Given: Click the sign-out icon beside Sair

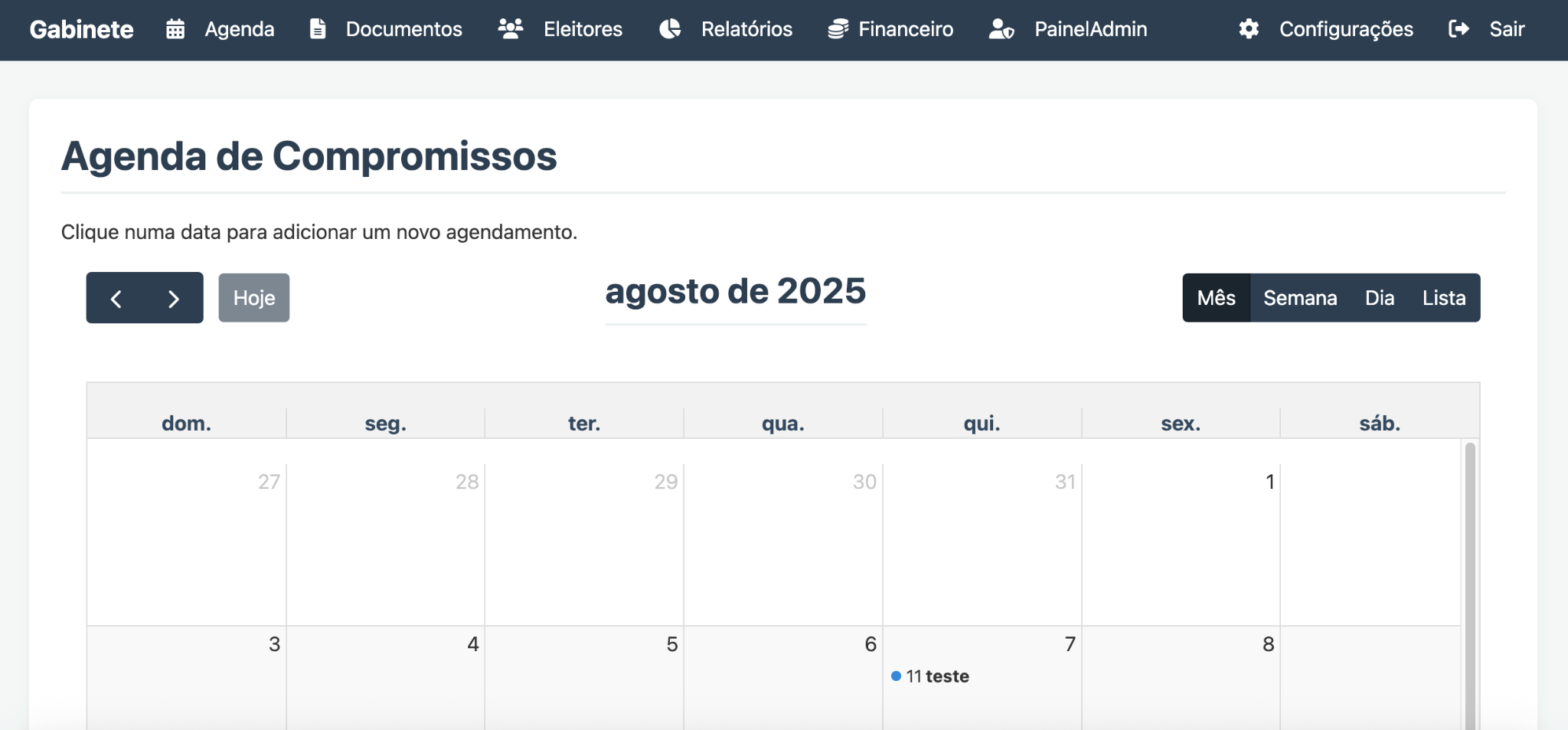Looking at the screenshot, I should pos(1459,29).
